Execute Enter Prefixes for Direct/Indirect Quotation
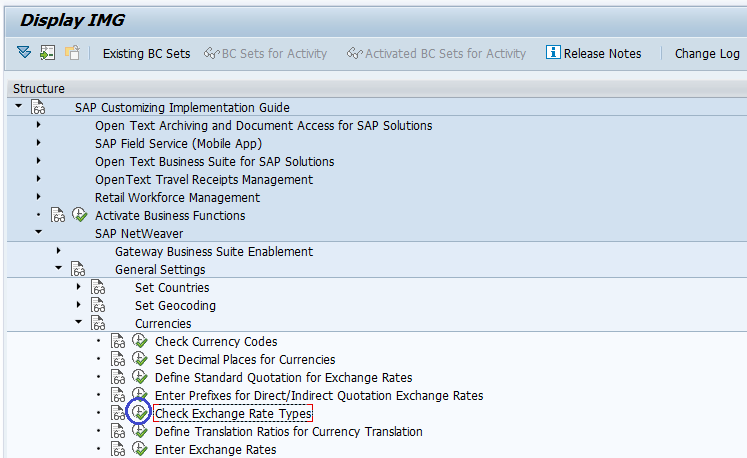The height and width of the screenshot is (458, 747). tap(140, 395)
